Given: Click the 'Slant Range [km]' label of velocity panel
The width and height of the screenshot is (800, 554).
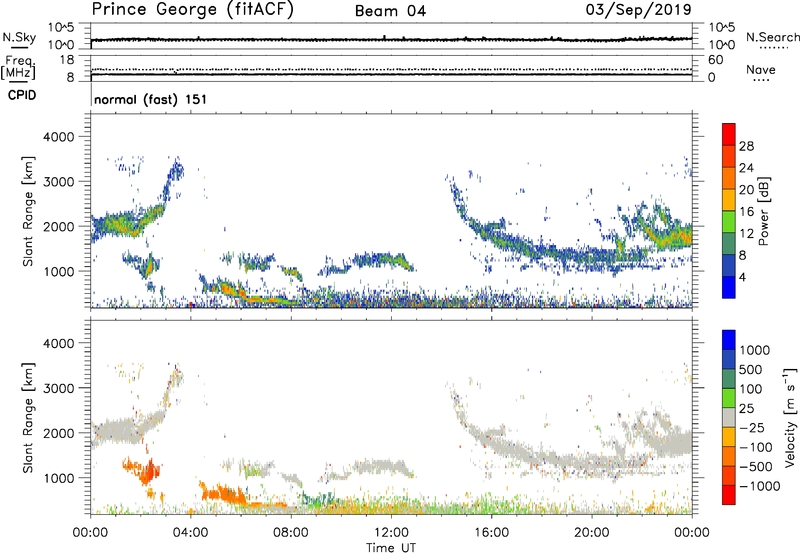Looking at the screenshot, I should (x=28, y=418).
